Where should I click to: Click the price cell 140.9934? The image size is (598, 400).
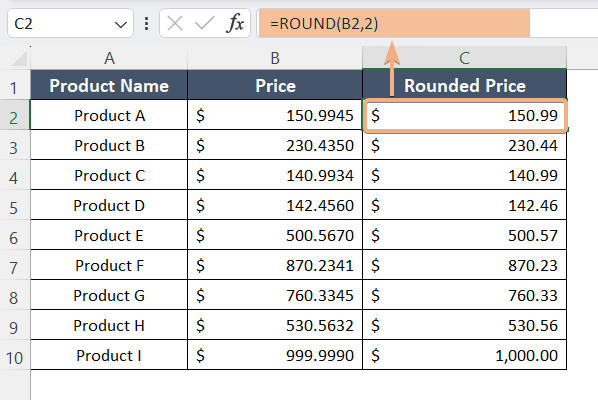pos(275,175)
